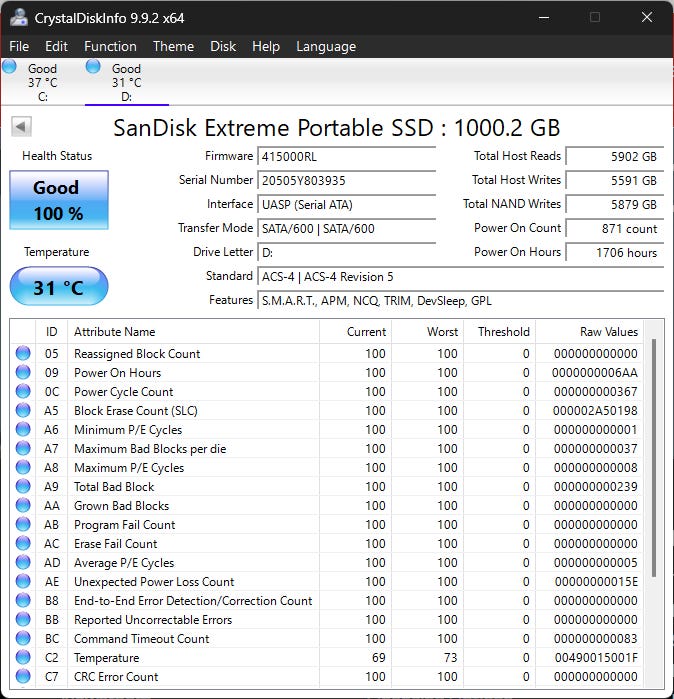Click the Total NAND Writes value 5879 GB
The height and width of the screenshot is (699, 674).
[615, 205]
